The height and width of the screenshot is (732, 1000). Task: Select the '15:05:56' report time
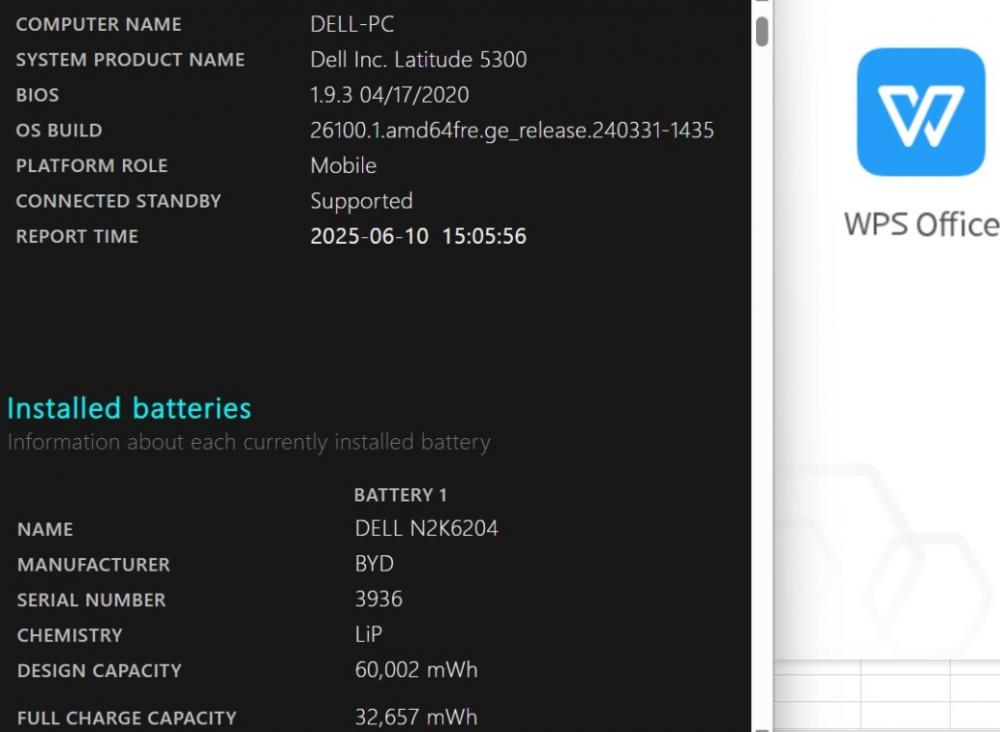(485, 237)
